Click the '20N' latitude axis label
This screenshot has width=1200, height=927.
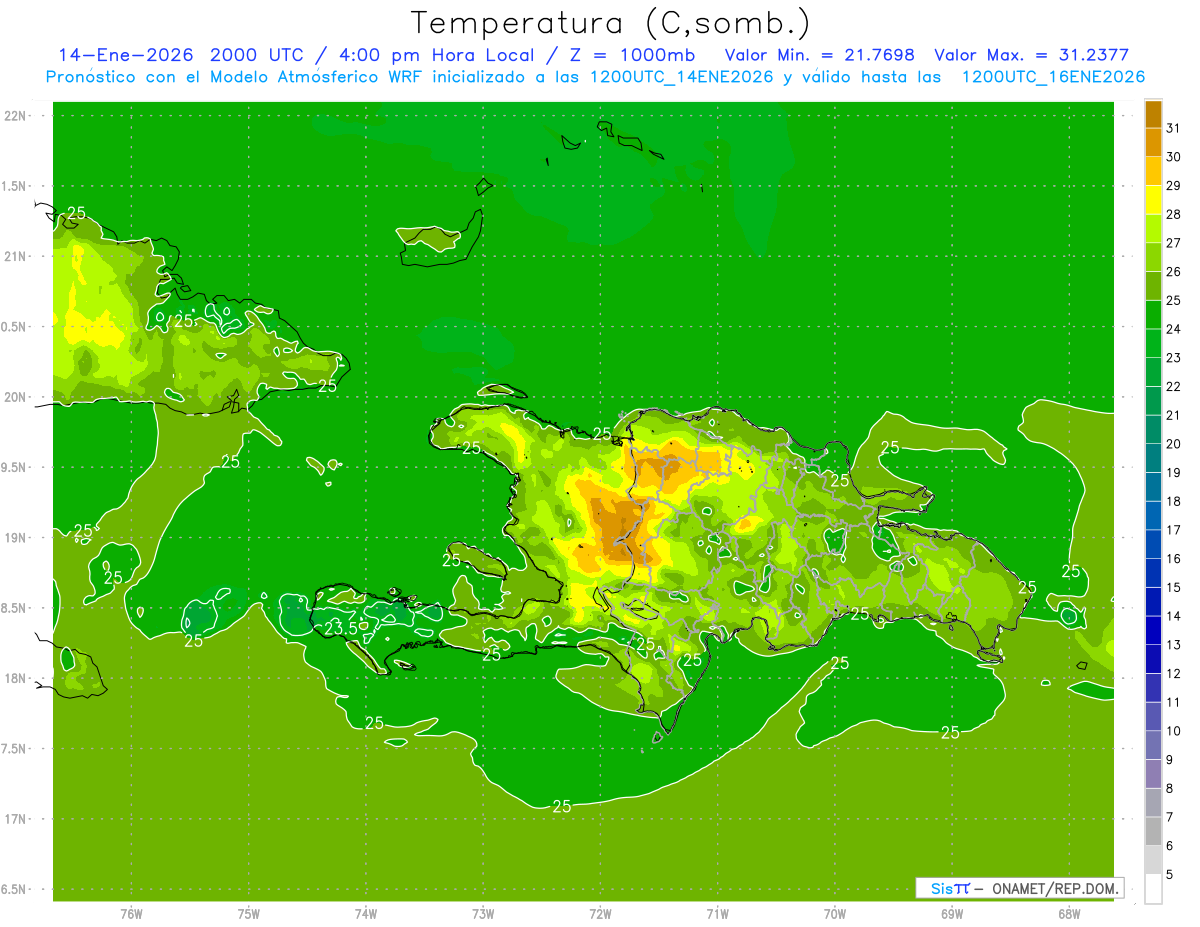tap(15, 397)
